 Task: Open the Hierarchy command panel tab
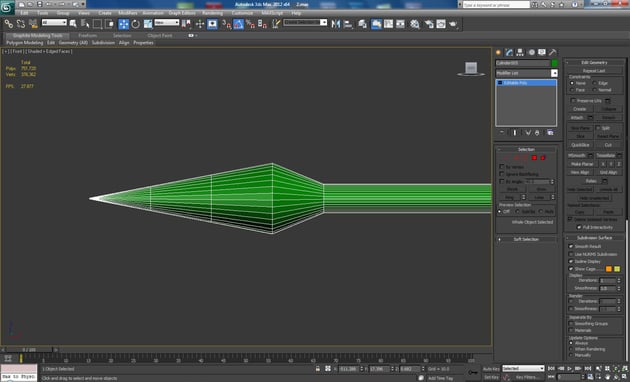tap(520, 52)
